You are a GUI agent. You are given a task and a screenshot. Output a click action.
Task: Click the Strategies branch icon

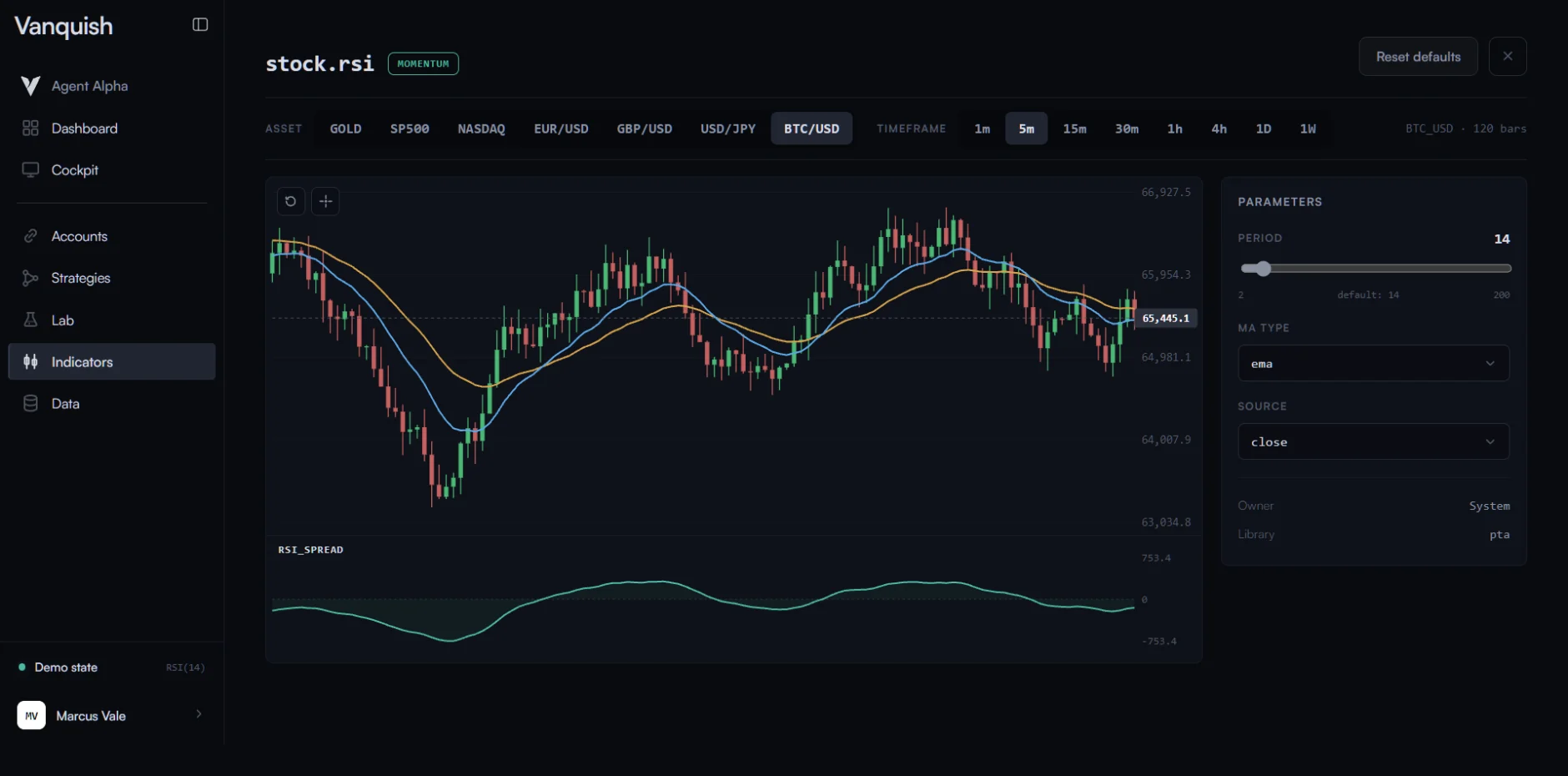[31, 278]
